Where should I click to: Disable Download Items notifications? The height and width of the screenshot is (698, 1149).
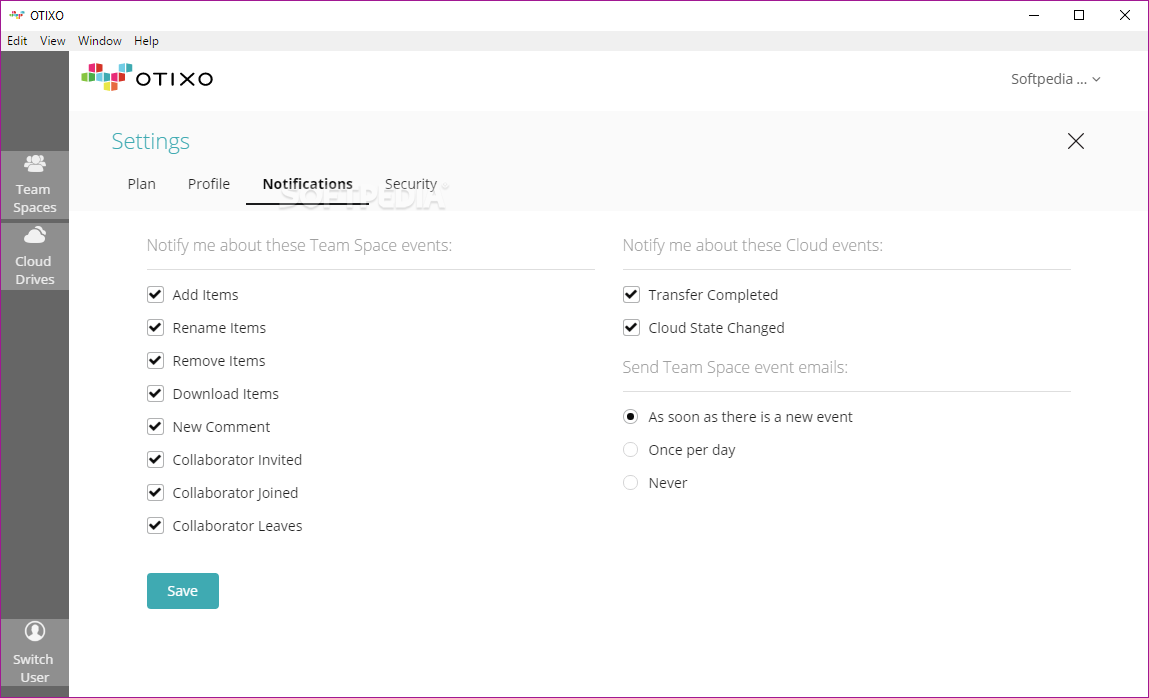coord(155,393)
